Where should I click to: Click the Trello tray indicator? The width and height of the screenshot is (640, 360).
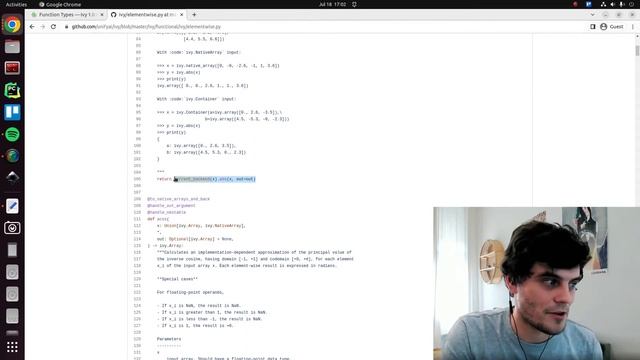589,4
